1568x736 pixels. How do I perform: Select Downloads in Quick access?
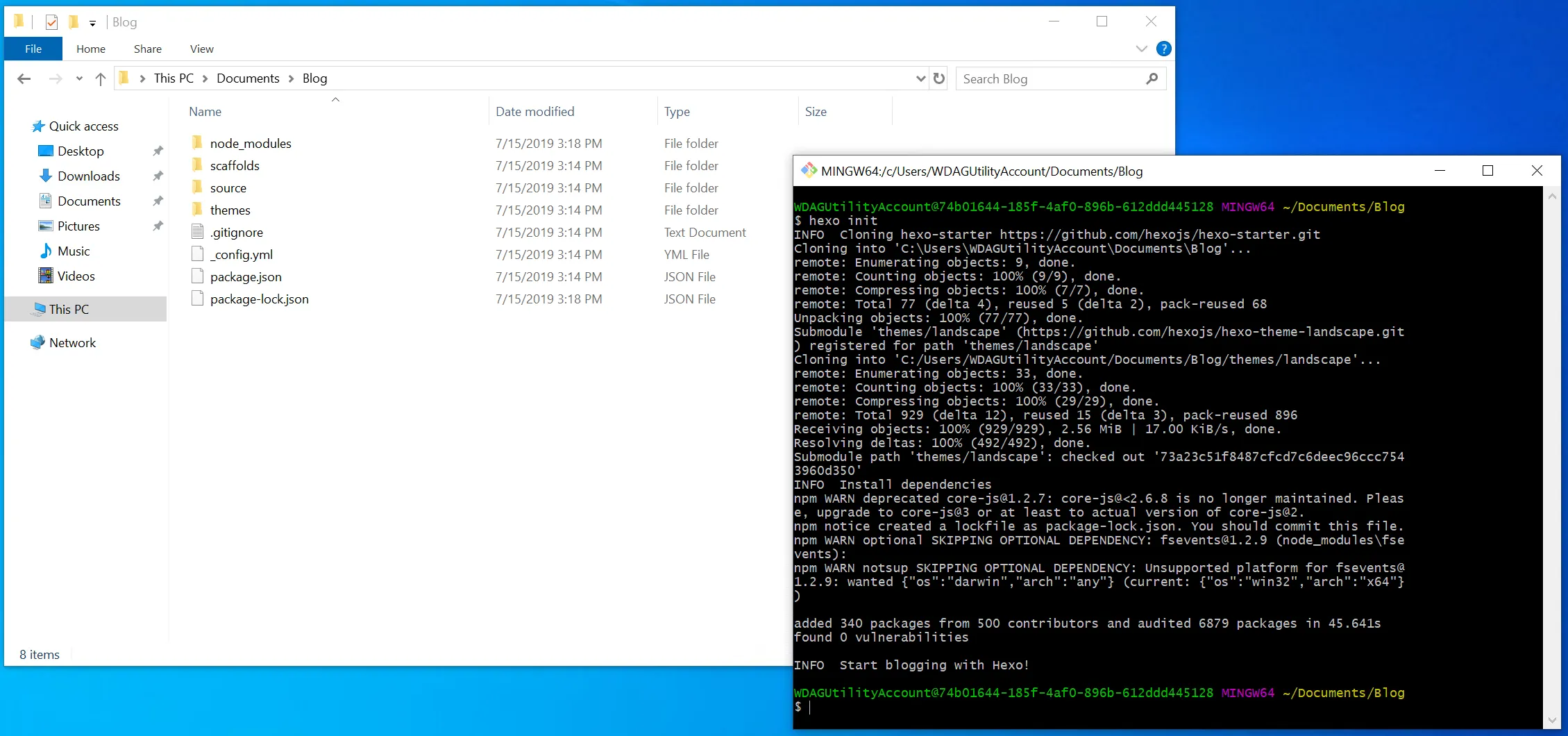point(88,176)
